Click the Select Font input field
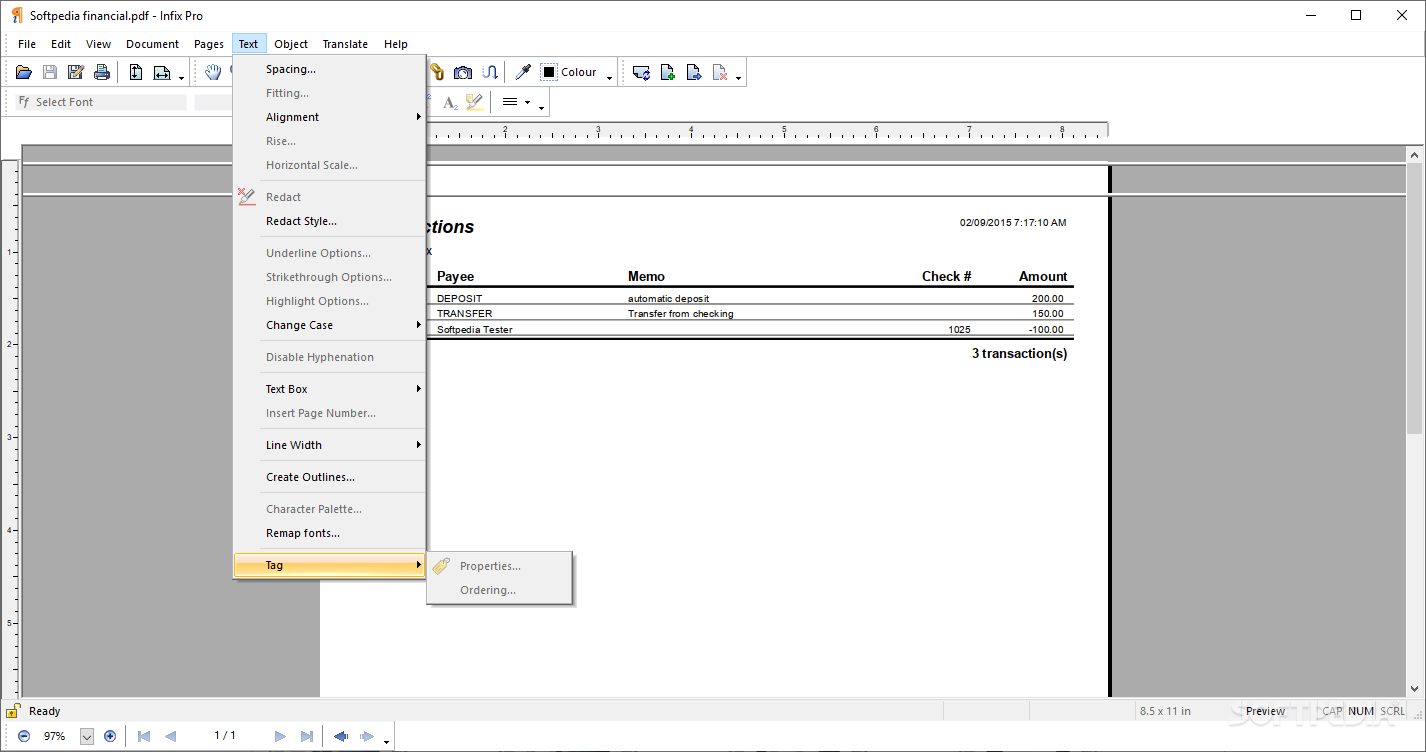This screenshot has height=752, width=1426. [x=100, y=102]
